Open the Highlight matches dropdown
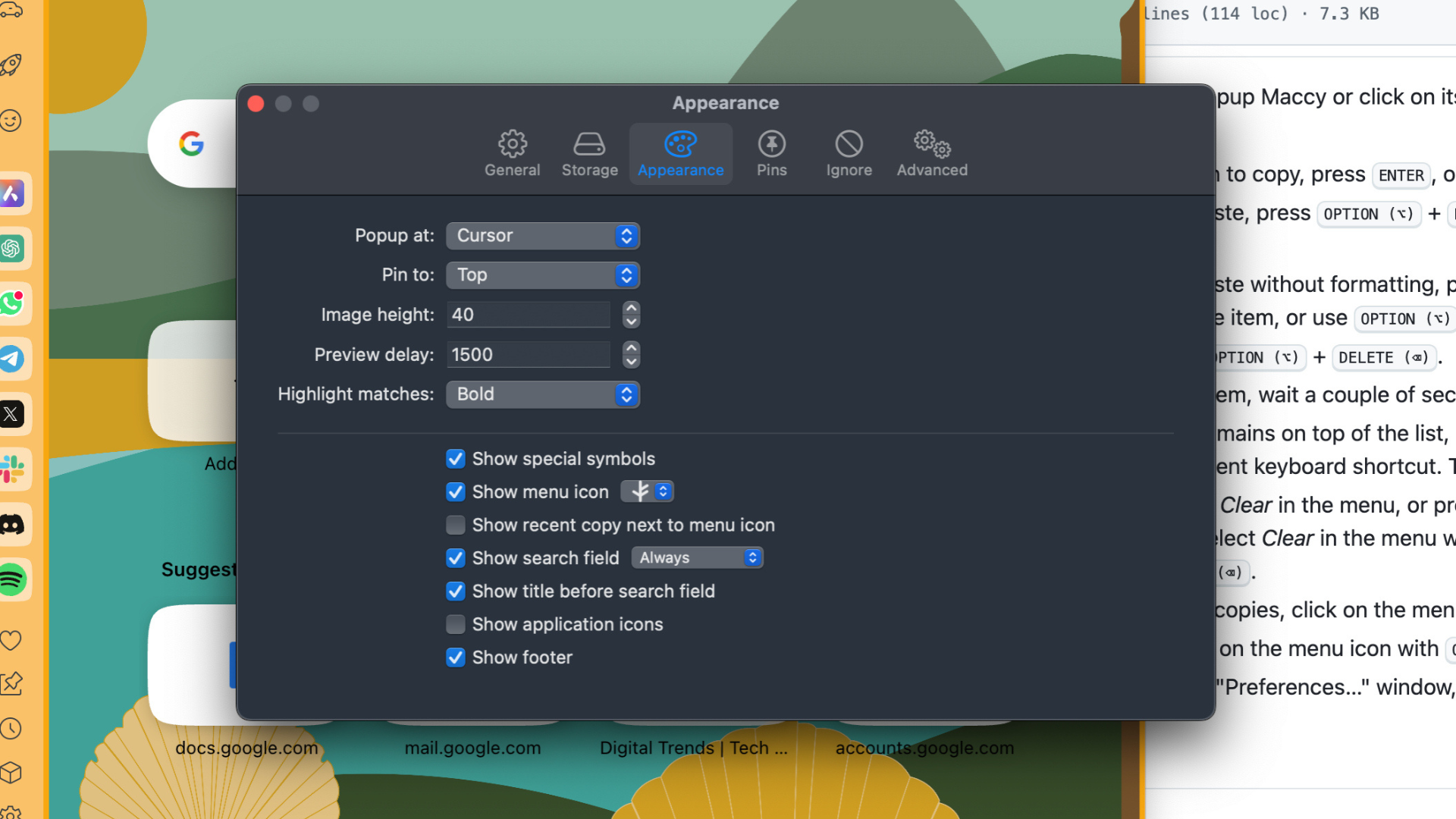The height and width of the screenshot is (819, 1456). tap(542, 394)
